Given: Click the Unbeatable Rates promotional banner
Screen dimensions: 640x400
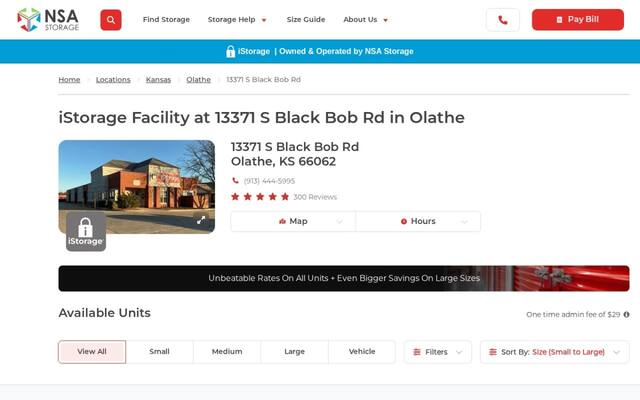Looking at the screenshot, I should coord(344,278).
